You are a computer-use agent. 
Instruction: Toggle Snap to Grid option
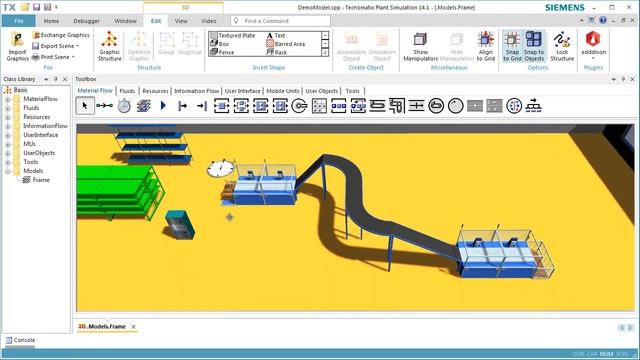click(x=512, y=46)
